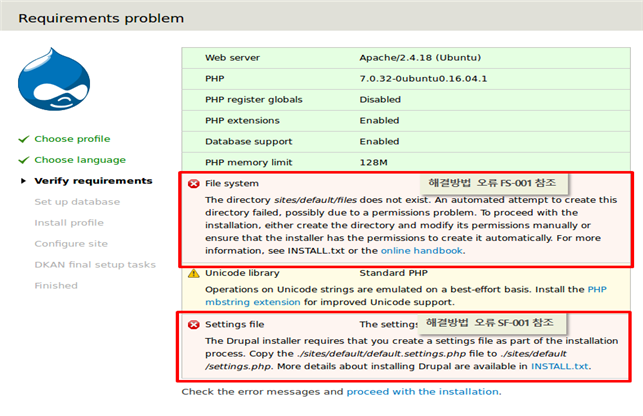The image size is (643, 416).
Task: Select the Choose profile step
Action: [x=72, y=139]
